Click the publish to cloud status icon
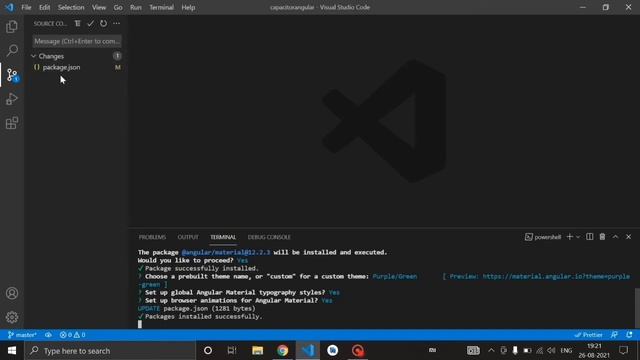 [48, 335]
